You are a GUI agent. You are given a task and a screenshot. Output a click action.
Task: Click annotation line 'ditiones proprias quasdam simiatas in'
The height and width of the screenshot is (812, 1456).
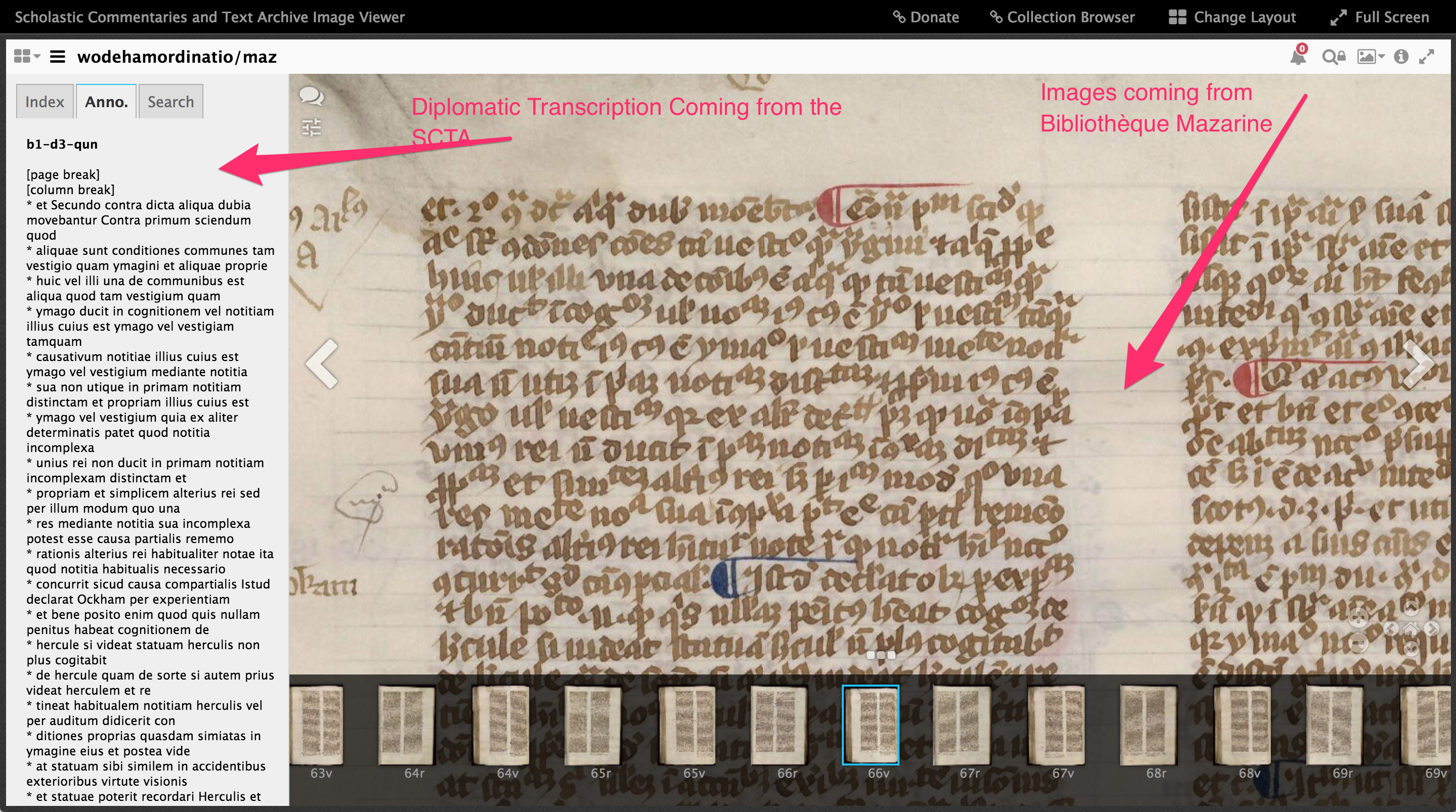point(149,736)
